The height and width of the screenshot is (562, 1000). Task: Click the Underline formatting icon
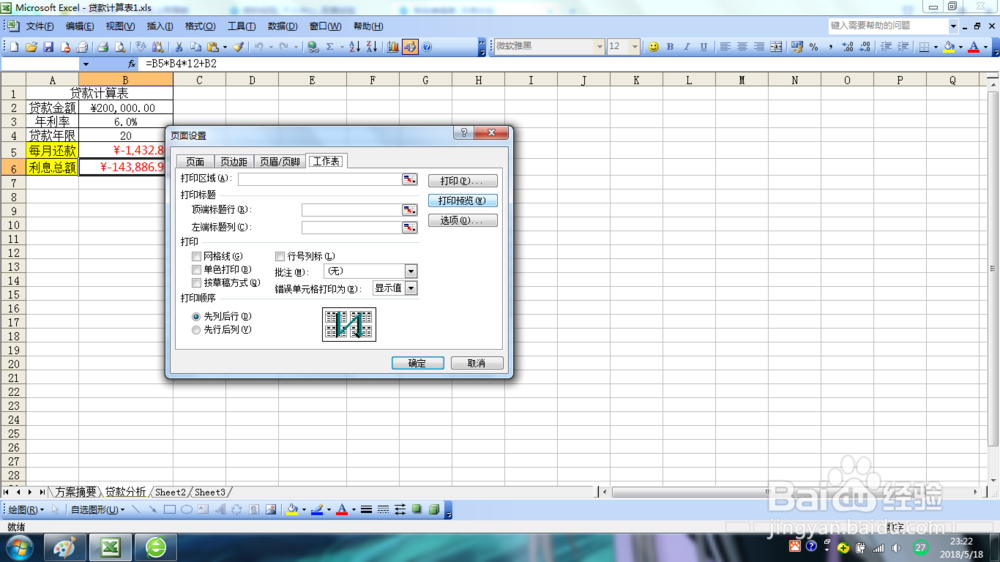[703, 47]
